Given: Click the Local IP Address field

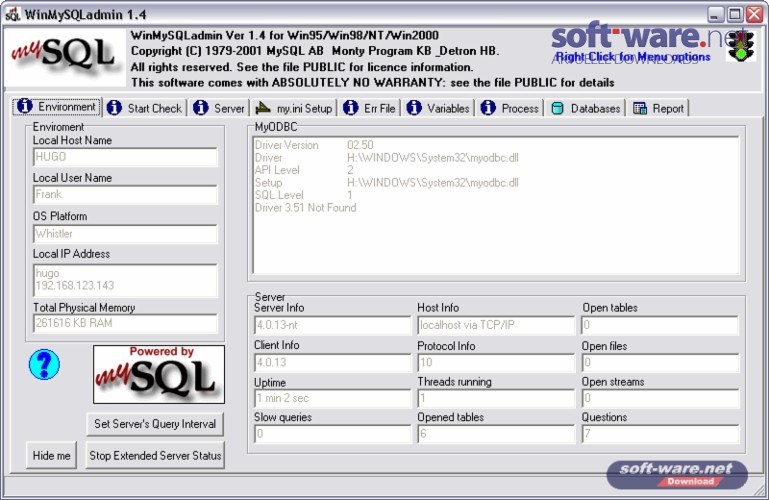Looking at the screenshot, I should [125, 280].
